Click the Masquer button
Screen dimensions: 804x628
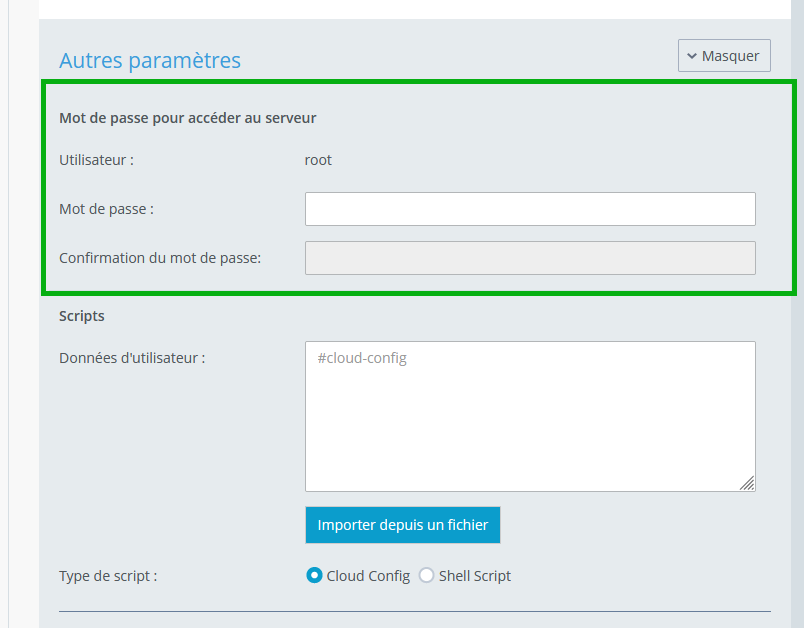tap(724, 55)
